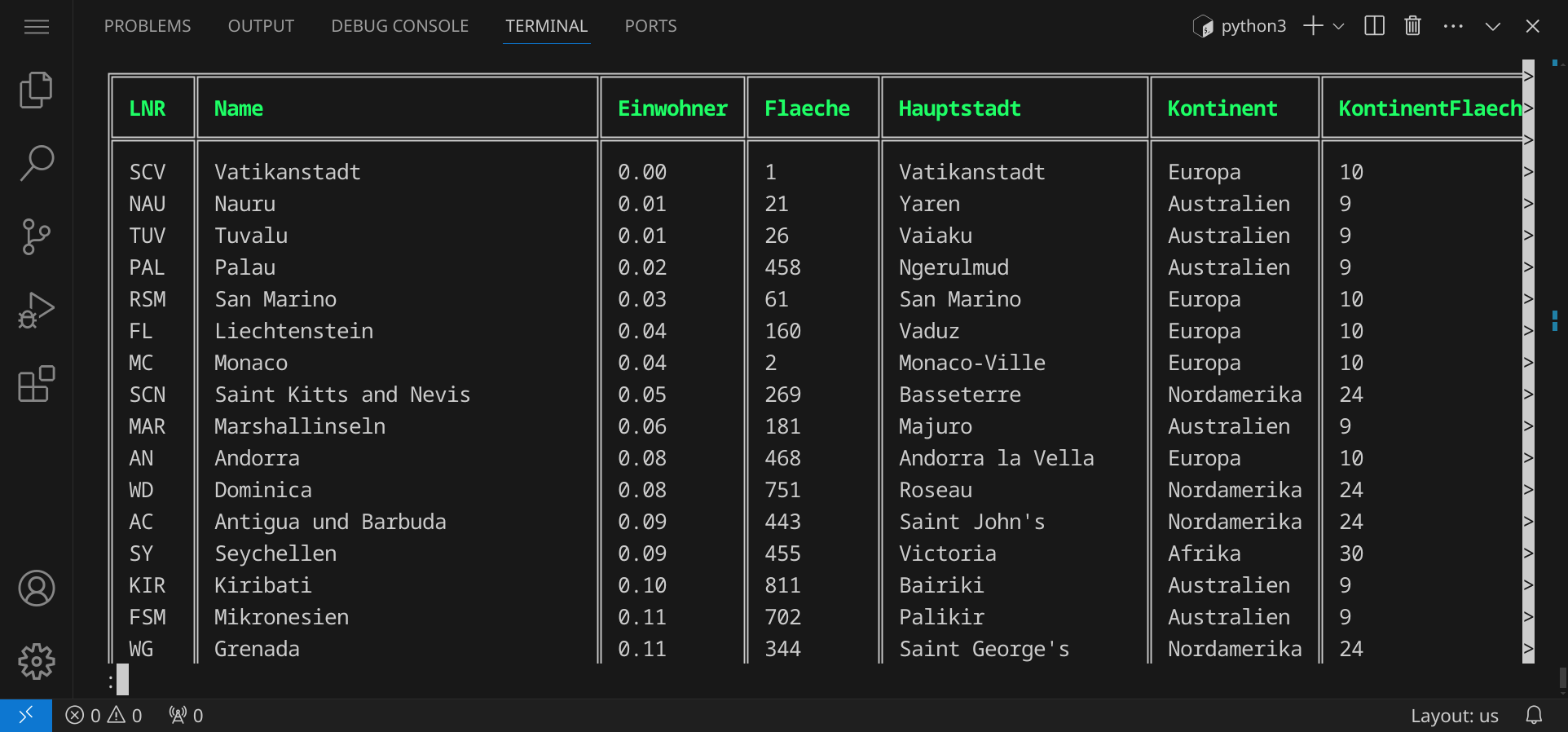The height and width of the screenshot is (732, 1568).
Task: Toggle the hamburger application menu
Action: point(36,27)
